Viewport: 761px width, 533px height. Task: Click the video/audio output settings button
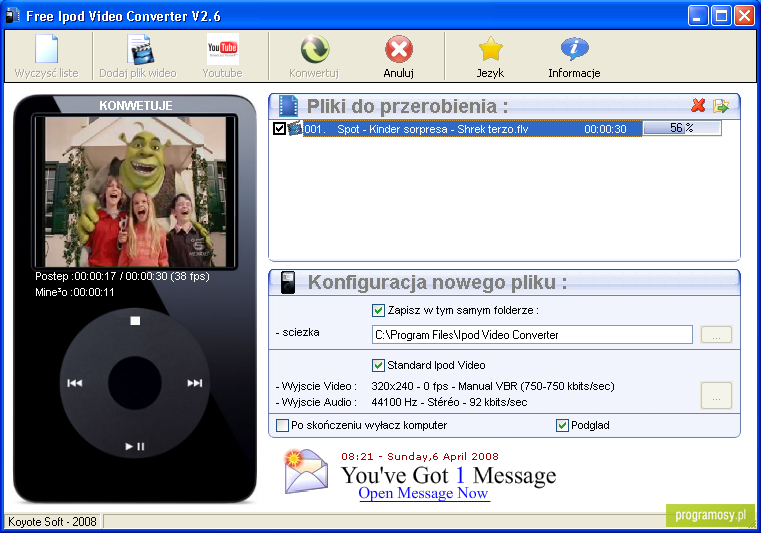tap(716, 395)
